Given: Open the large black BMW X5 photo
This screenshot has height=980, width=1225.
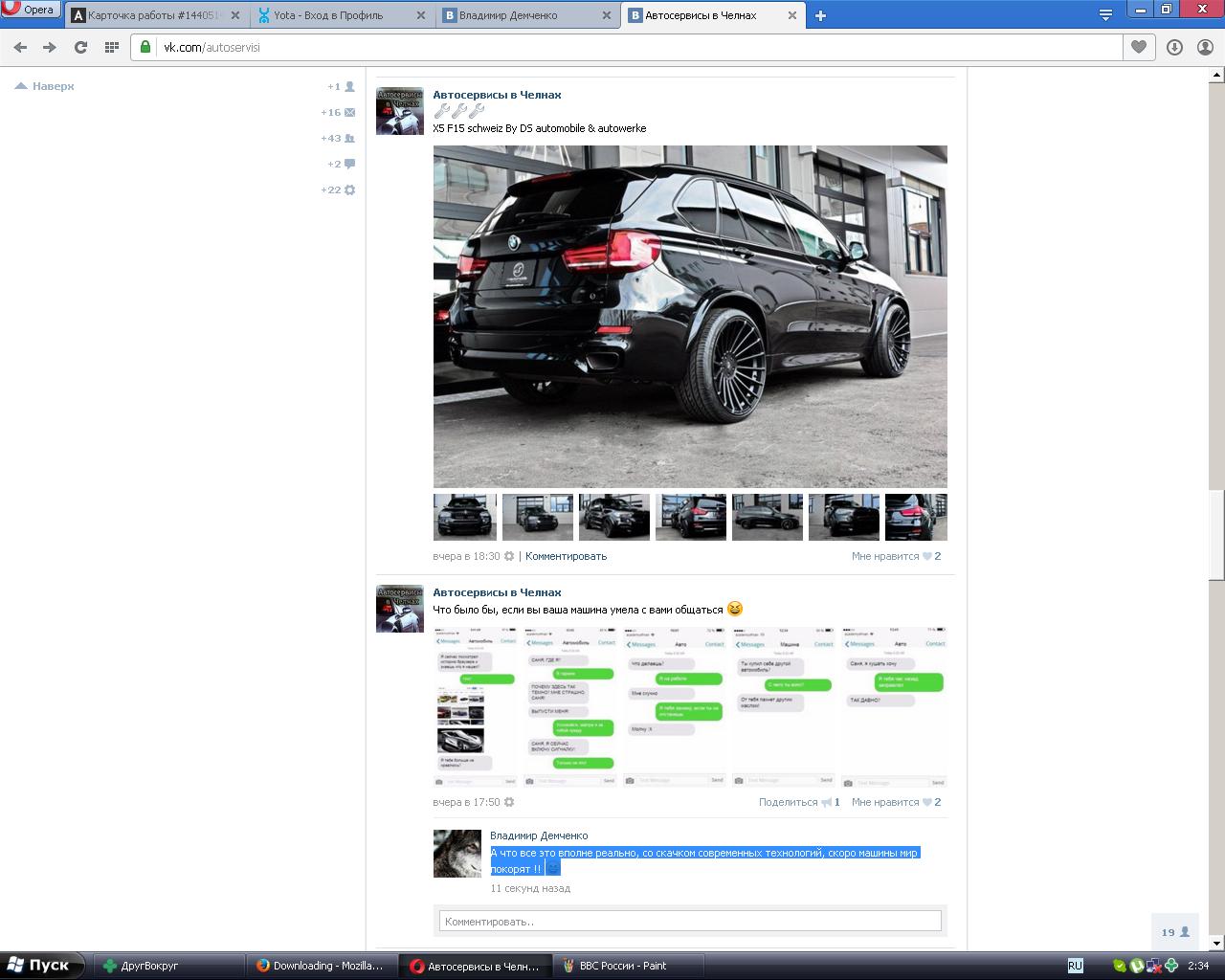Looking at the screenshot, I should (x=690, y=317).
